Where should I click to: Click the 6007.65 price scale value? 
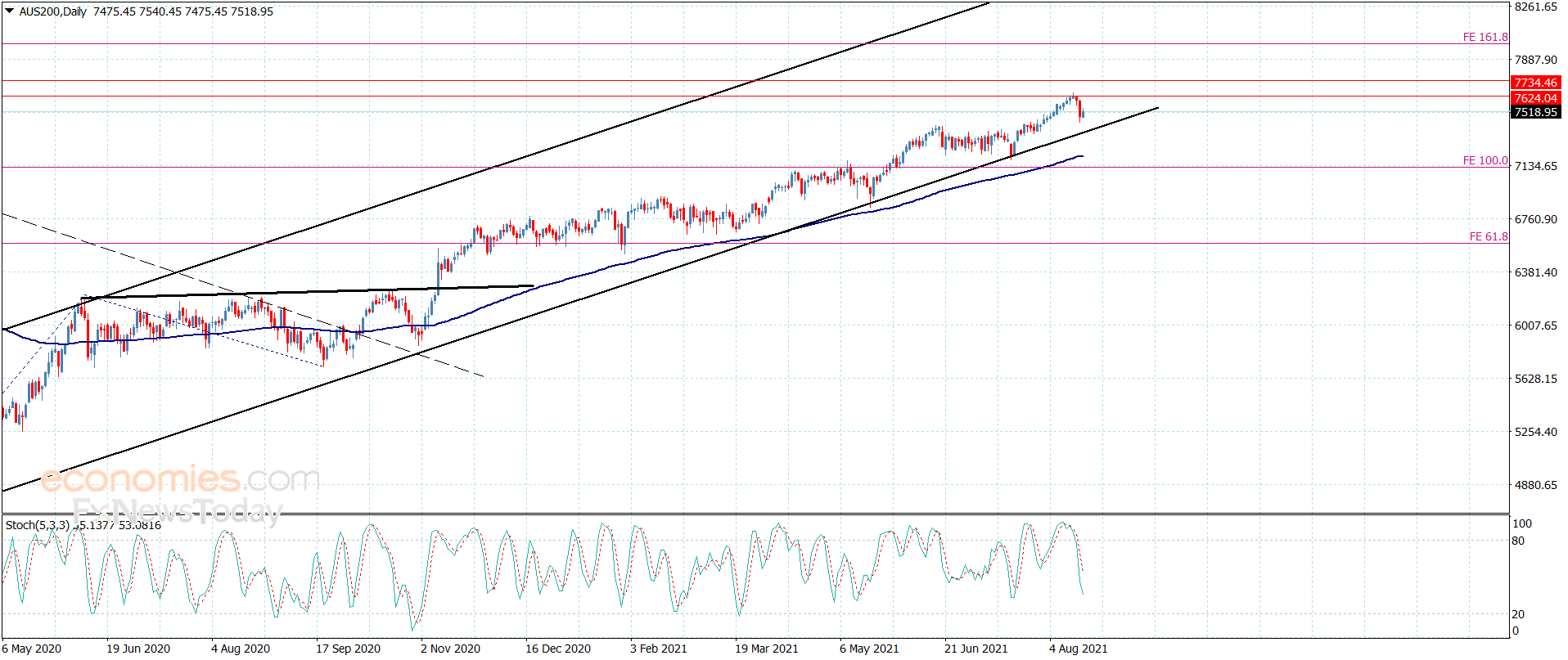click(x=1535, y=326)
